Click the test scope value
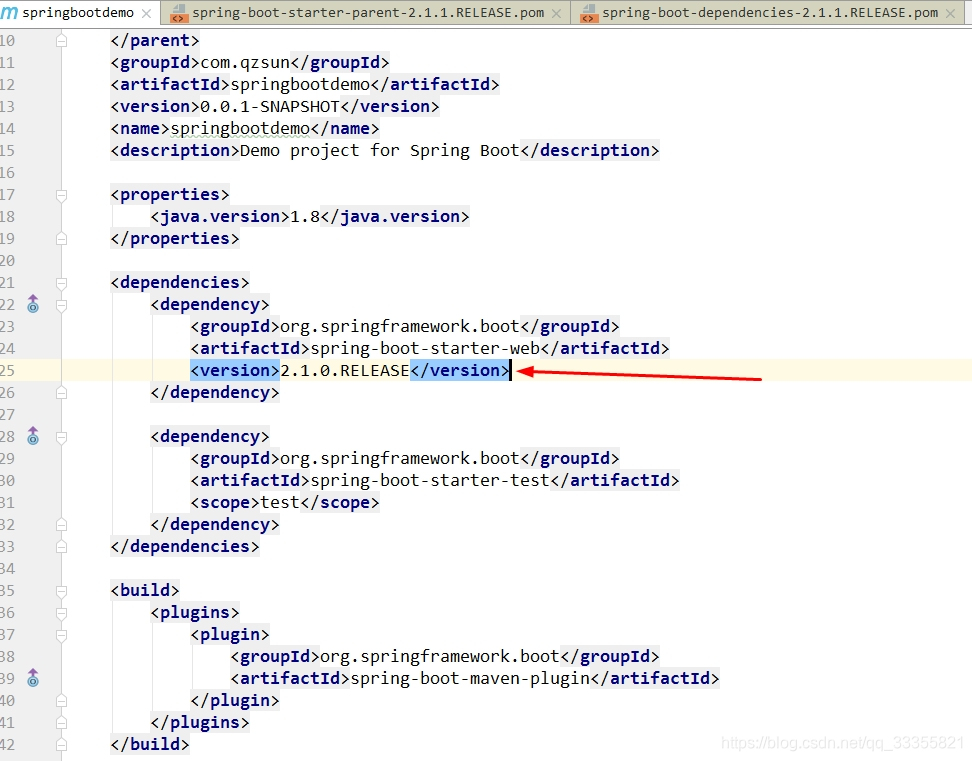Screen dimensions: 972x761 click(x=280, y=503)
